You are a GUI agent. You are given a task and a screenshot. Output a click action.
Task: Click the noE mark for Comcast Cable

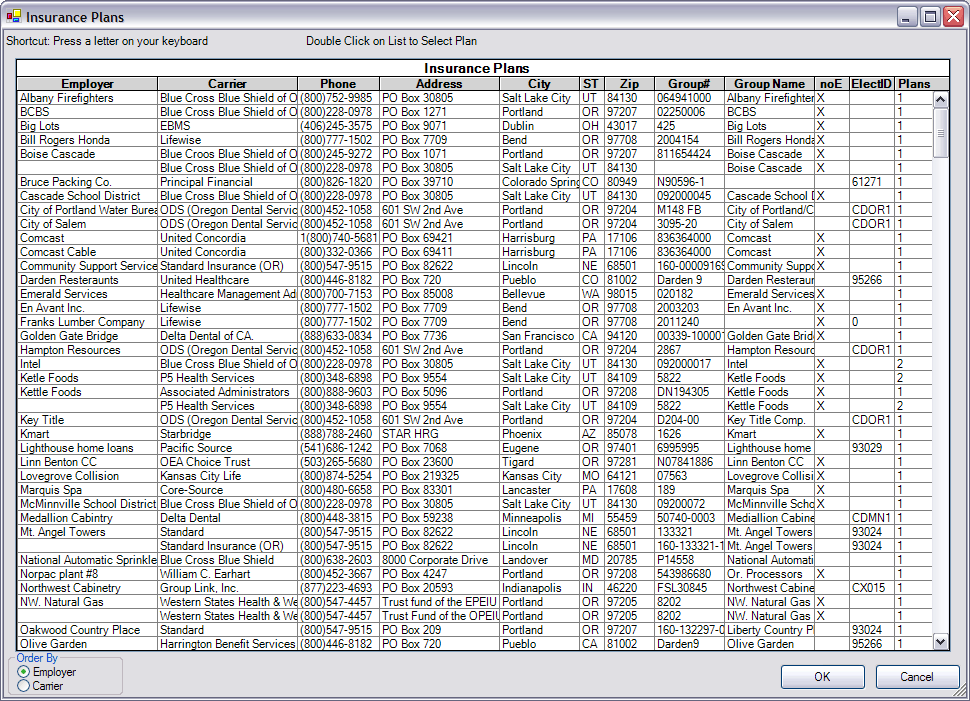(821, 252)
